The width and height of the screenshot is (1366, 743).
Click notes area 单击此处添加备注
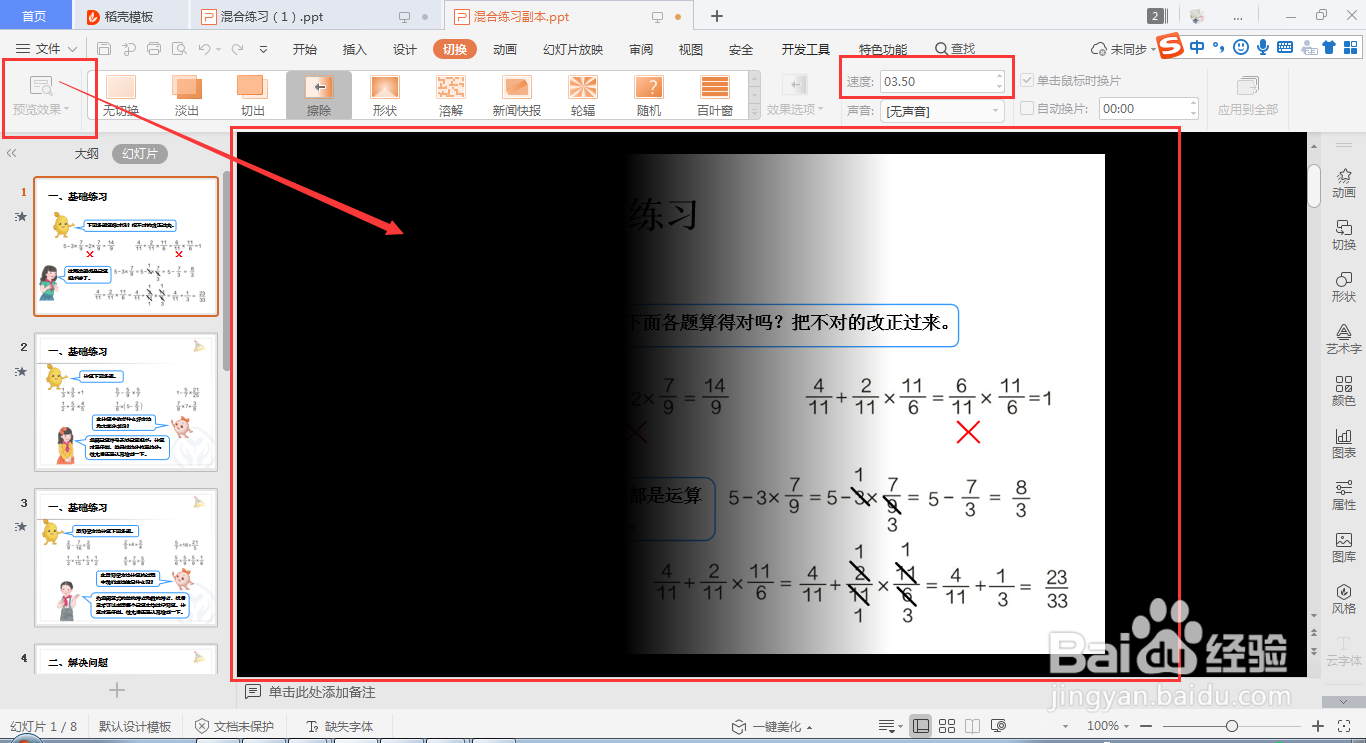pyautogui.click(x=322, y=692)
